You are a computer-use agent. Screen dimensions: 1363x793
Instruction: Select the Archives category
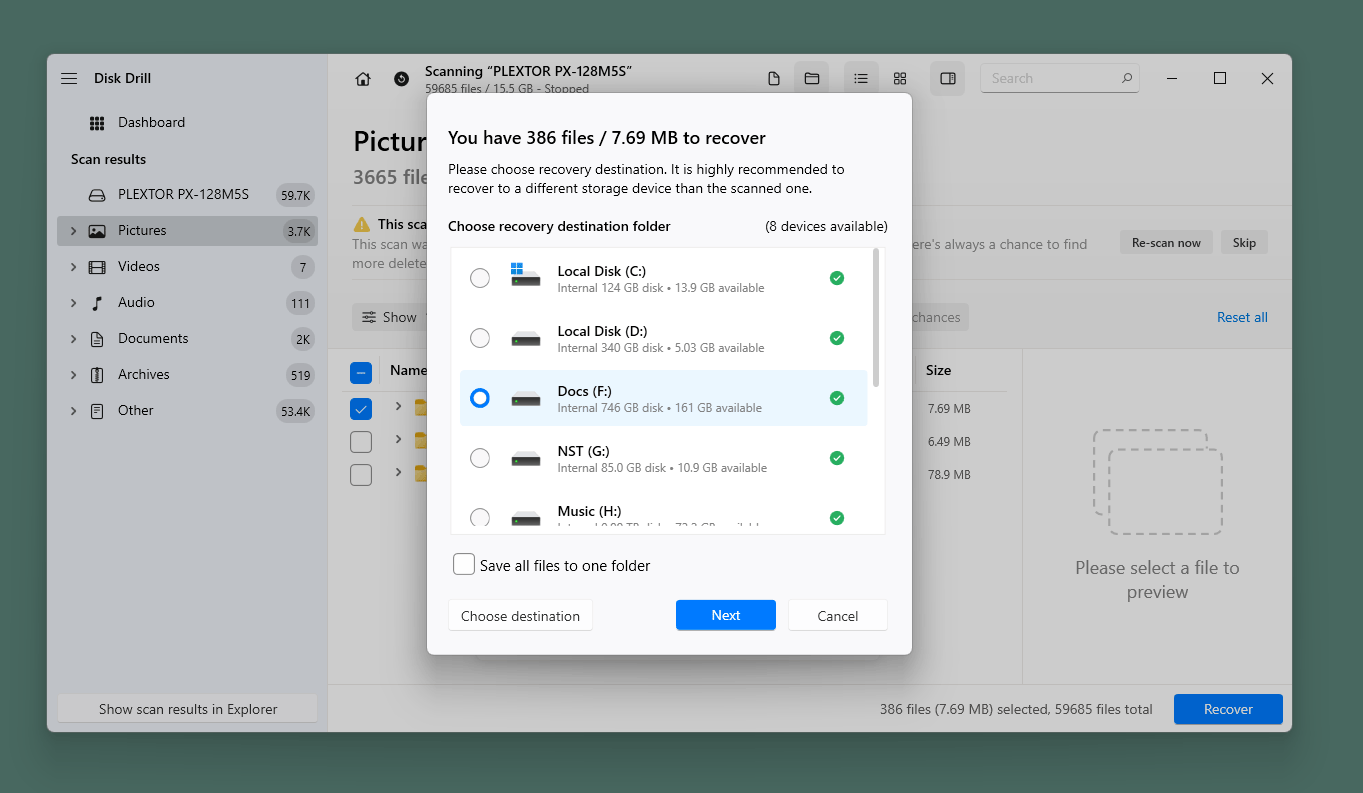click(x=187, y=375)
